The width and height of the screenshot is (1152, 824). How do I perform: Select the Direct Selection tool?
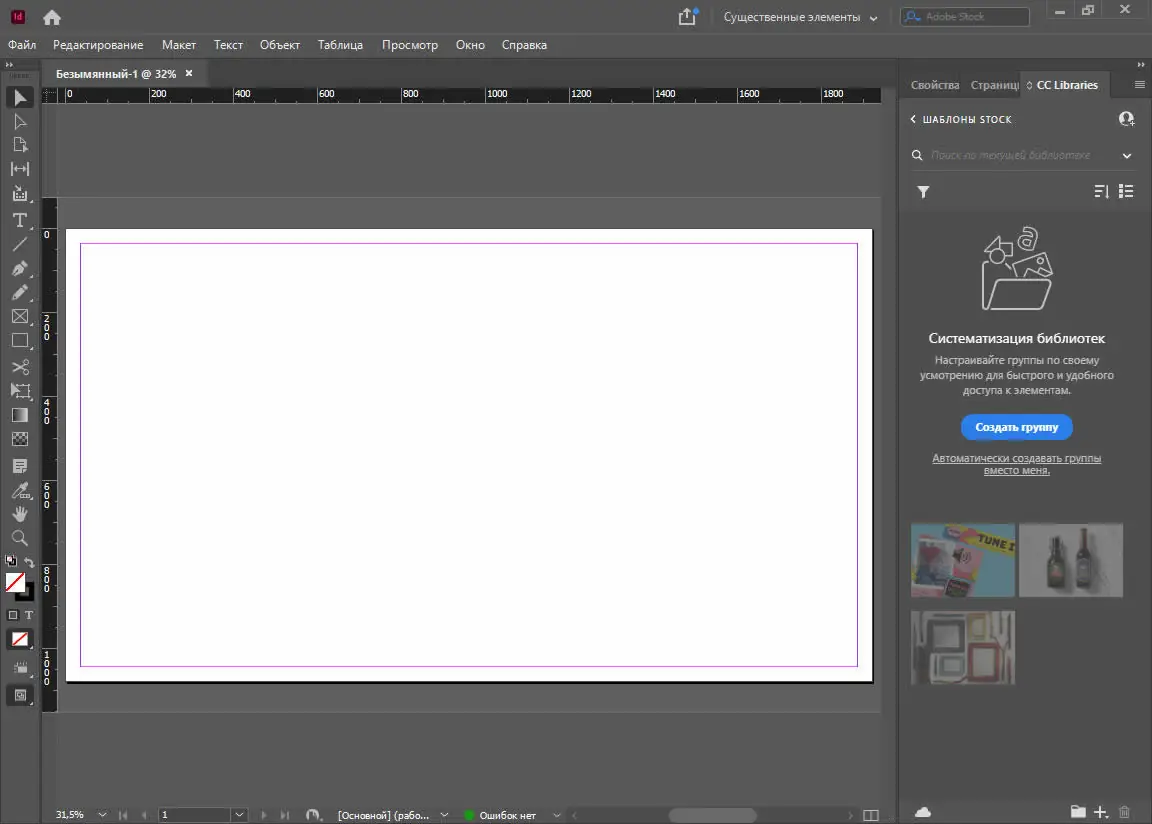[x=20, y=121]
